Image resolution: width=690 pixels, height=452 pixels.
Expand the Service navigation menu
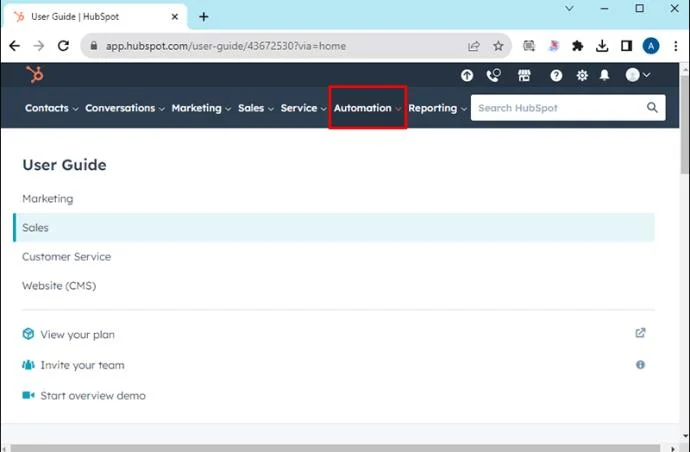[303, 108]
